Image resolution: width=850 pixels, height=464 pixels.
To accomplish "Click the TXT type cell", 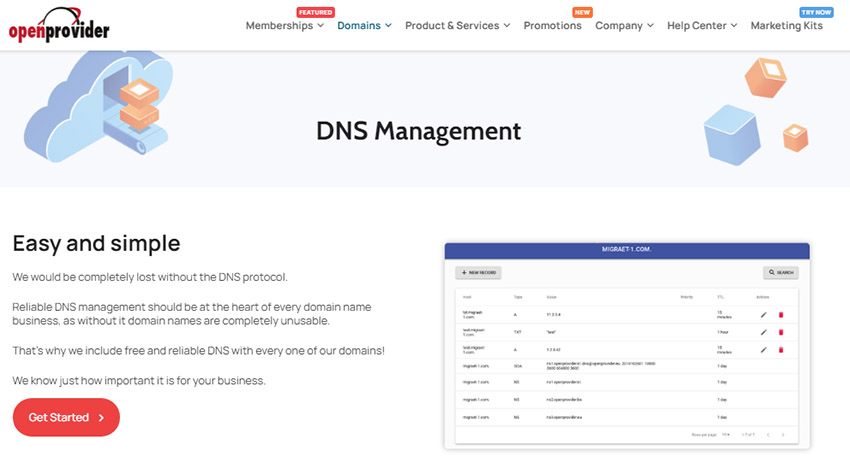I will pyautogui.click(x=517, y=332).
